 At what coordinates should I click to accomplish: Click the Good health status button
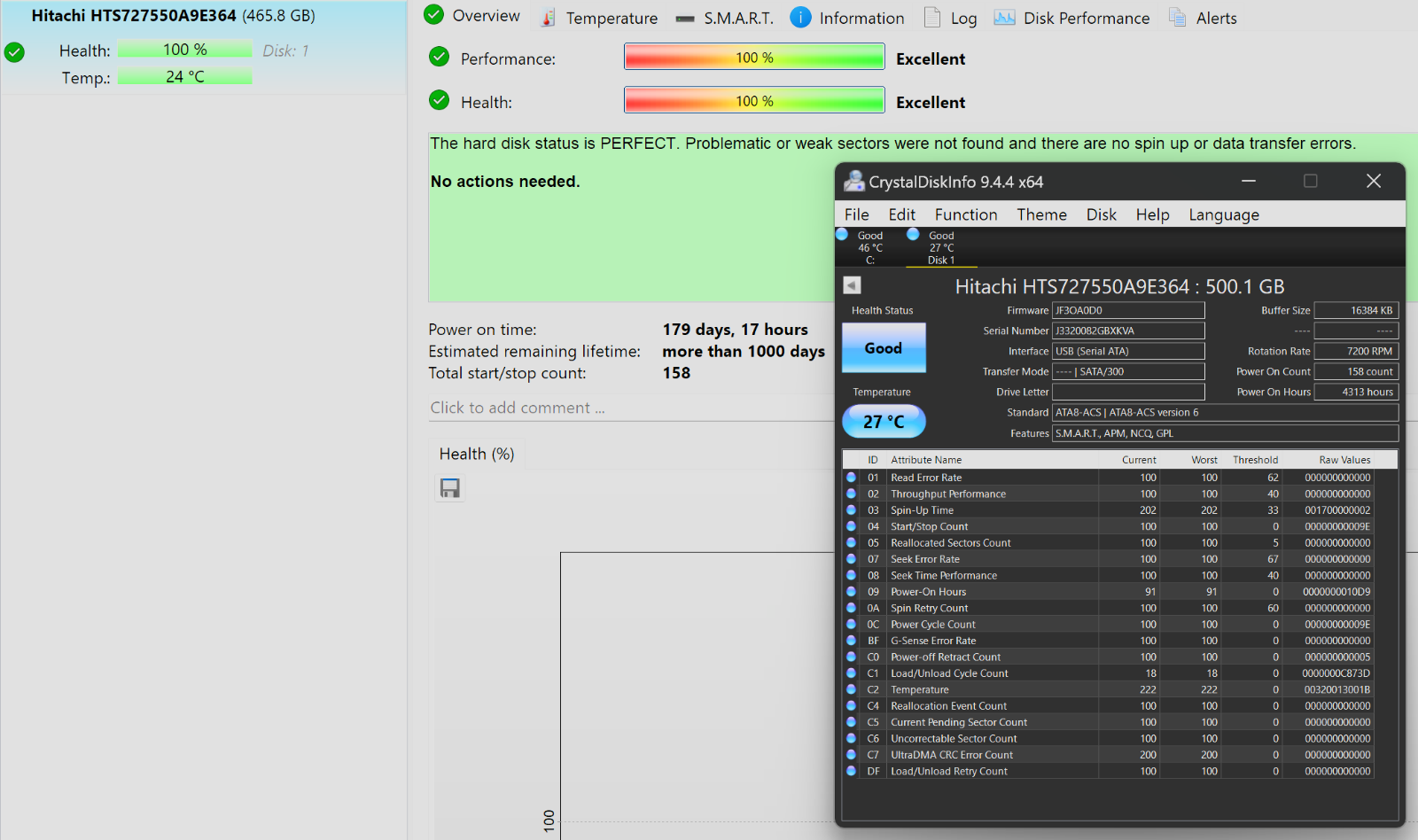884,347
